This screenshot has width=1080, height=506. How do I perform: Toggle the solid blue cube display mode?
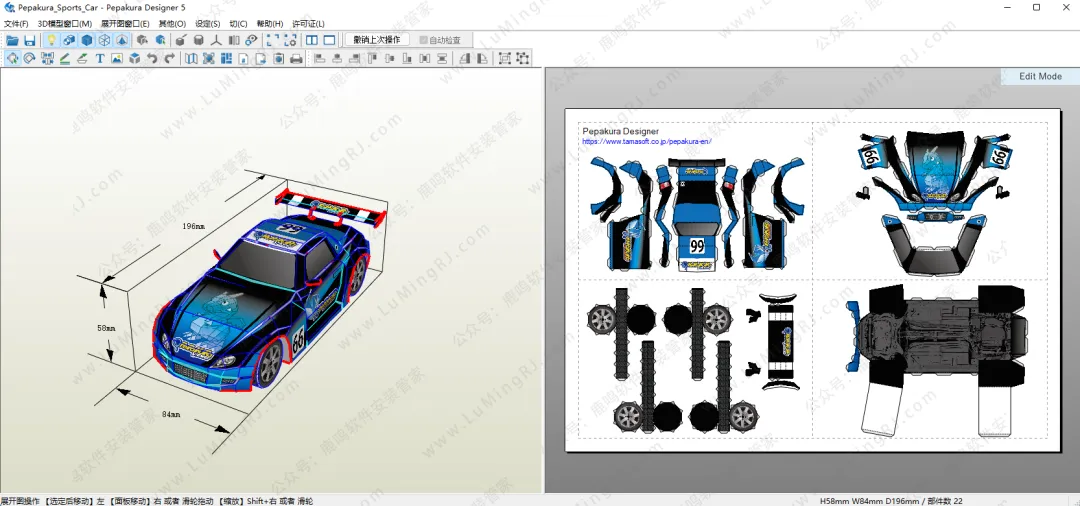(x=87, y=40)
